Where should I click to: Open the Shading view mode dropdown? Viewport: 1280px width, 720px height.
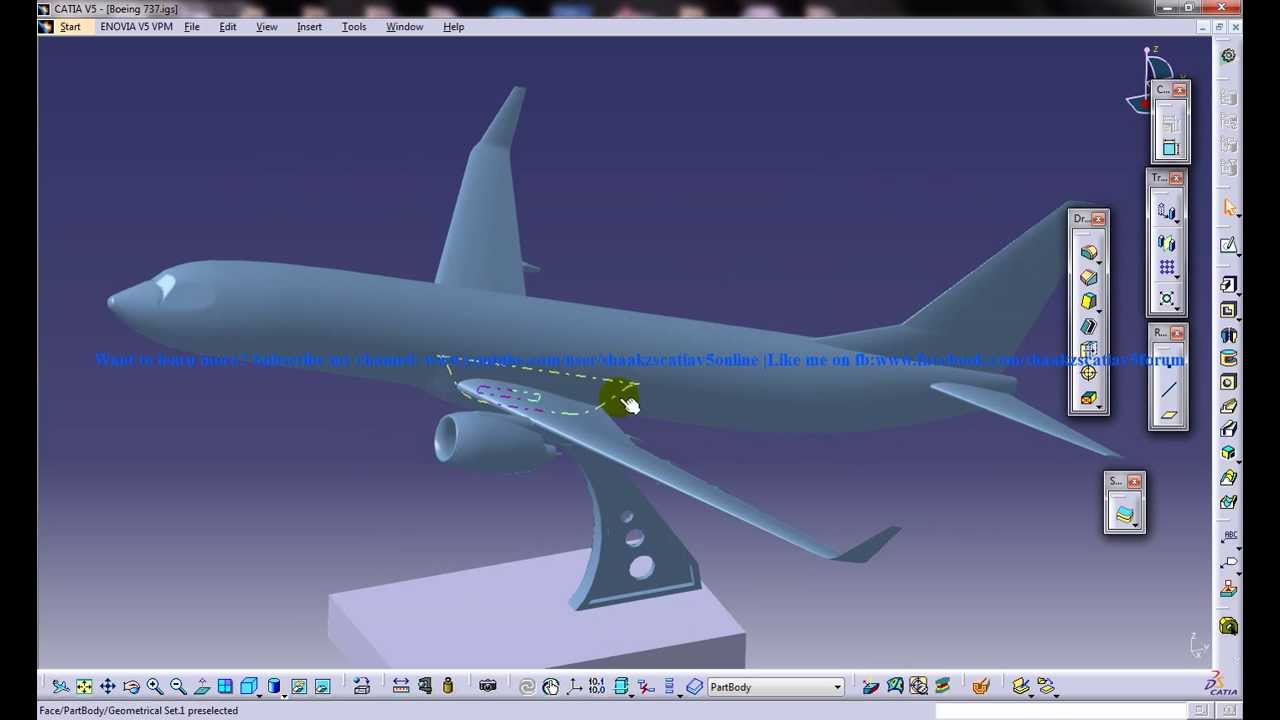(275, 687)
